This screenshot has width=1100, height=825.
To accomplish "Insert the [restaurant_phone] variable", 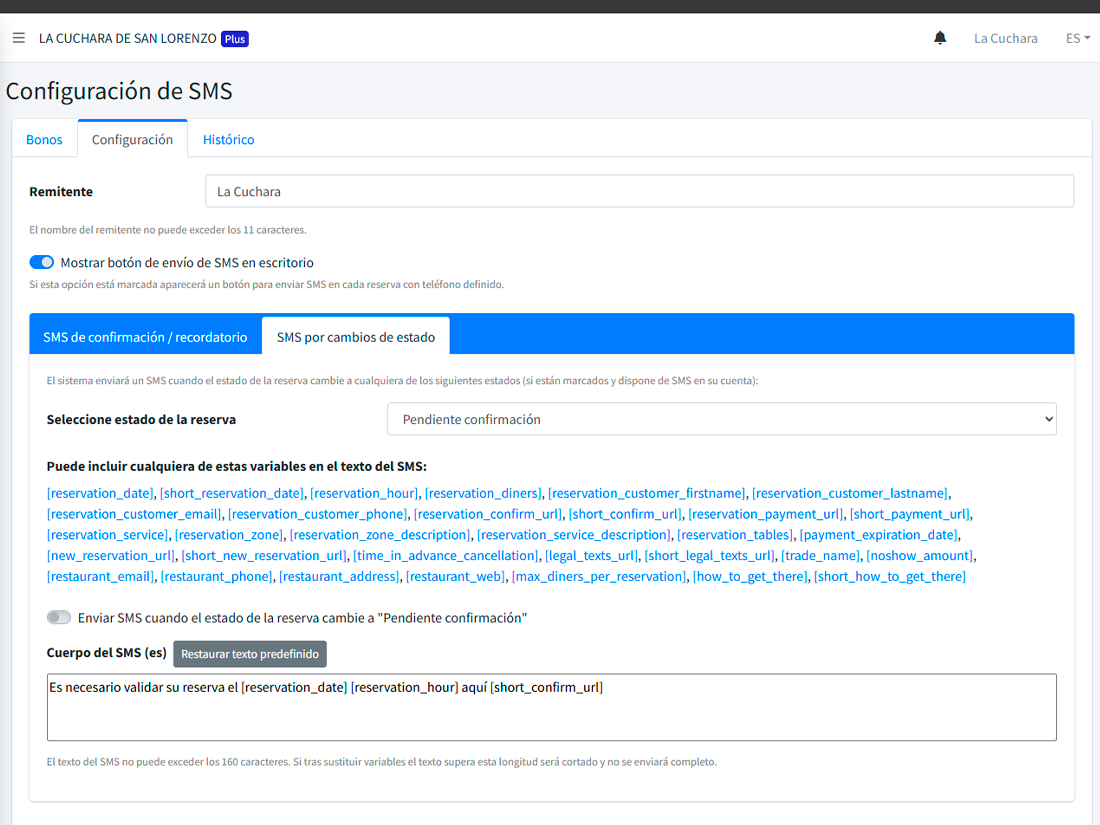I will click(x=217, y=577).
